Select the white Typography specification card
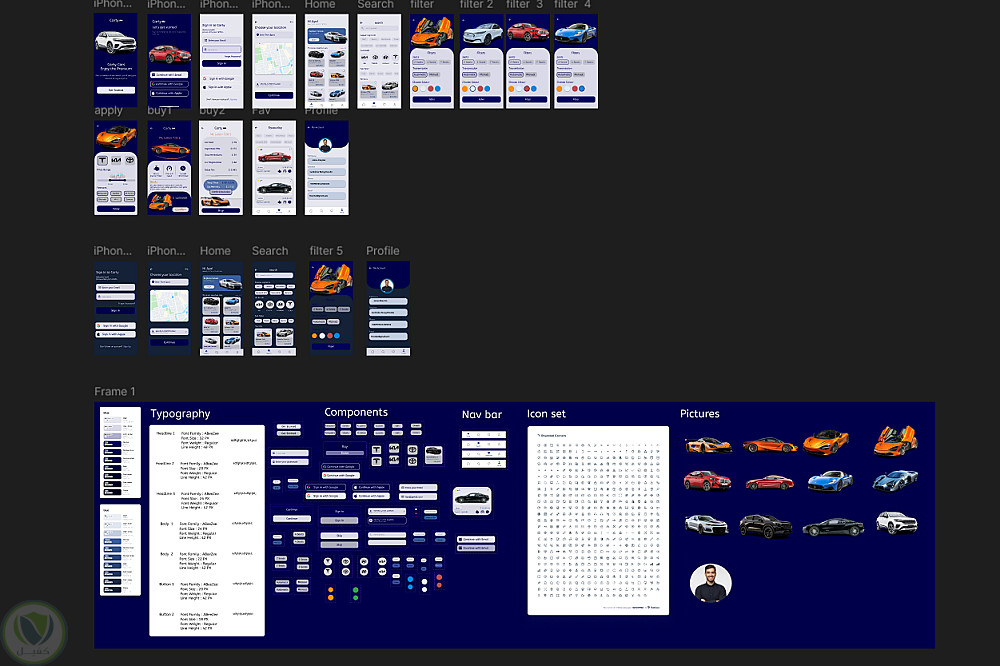Viewport: 1000px width, 666px height. pos(207,531)
